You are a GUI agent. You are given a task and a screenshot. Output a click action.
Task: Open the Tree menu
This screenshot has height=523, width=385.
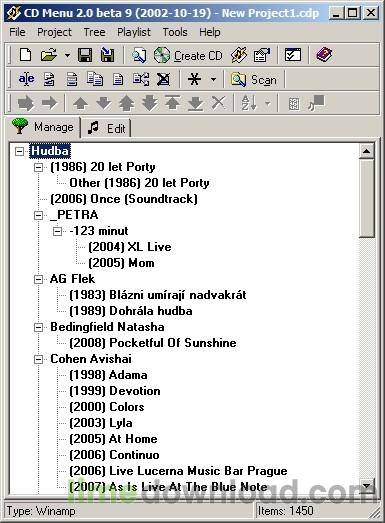click(x=94, y=32)
